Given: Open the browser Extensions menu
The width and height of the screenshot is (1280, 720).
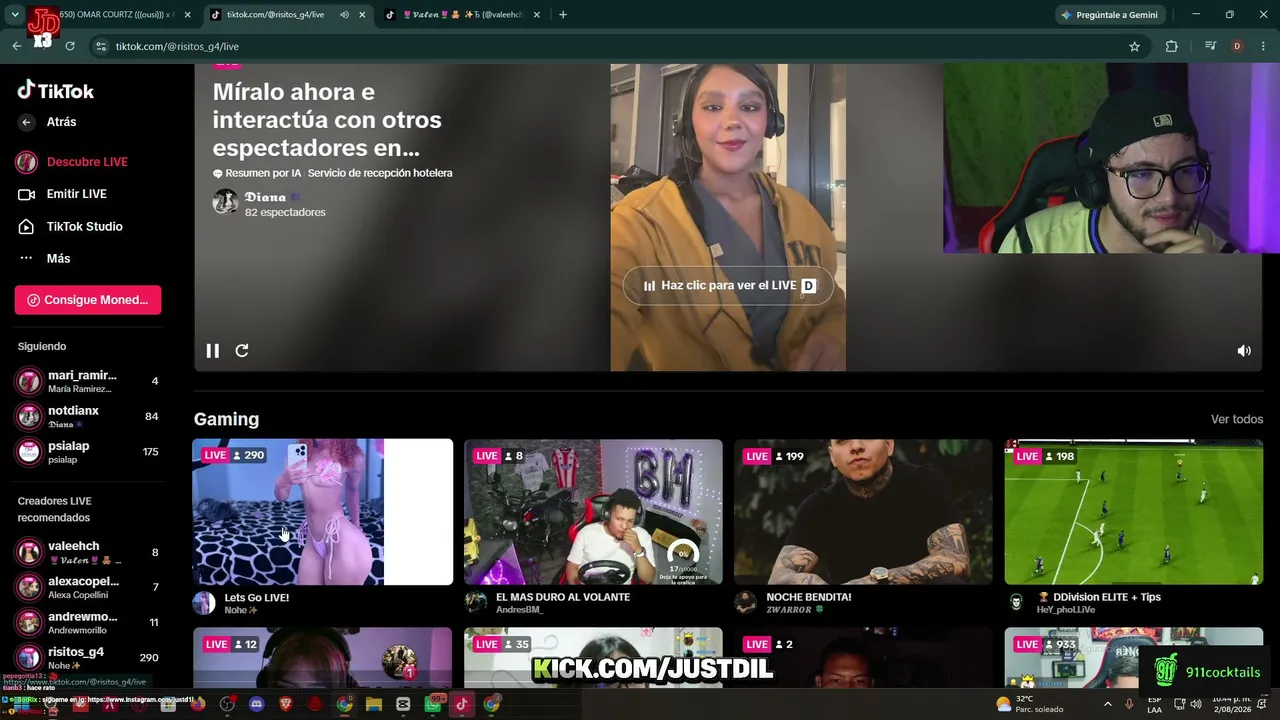Looking at the screenshot, I should 1171,46.
